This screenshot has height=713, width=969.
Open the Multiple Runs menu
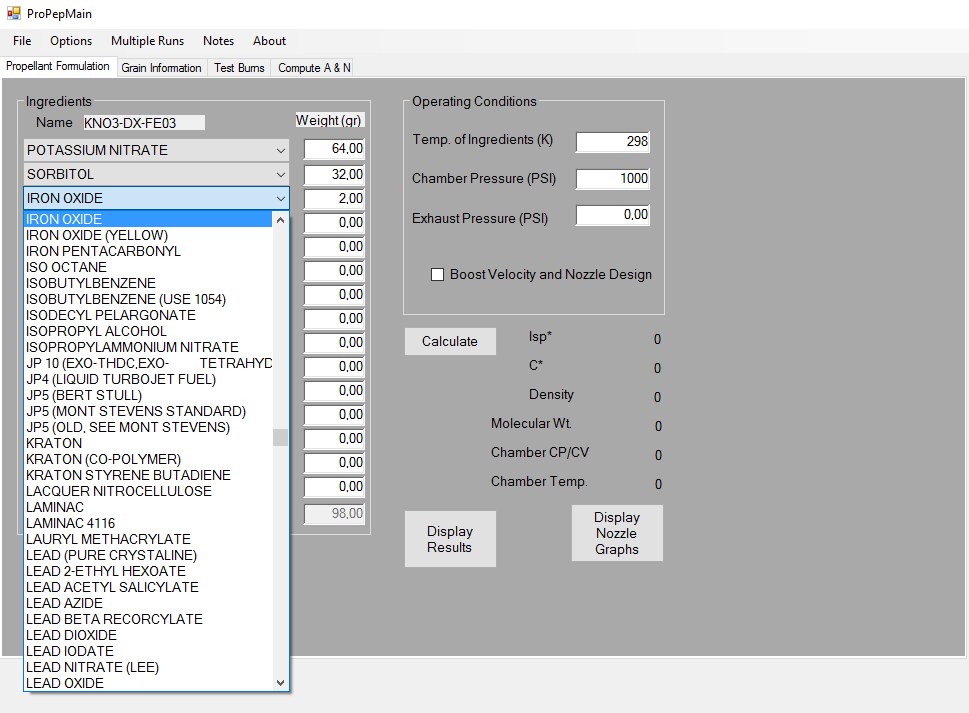[x=147, y=41]
